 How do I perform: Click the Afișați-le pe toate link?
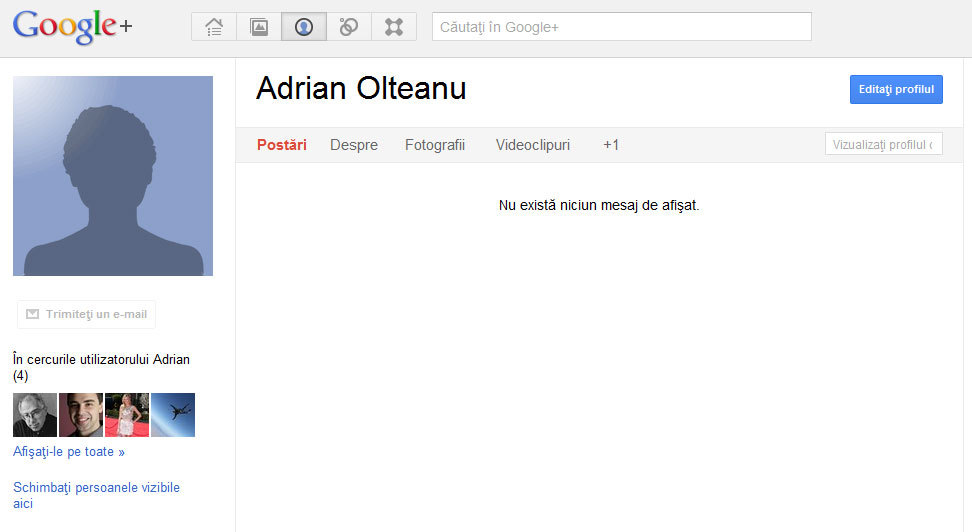[69, 452]
